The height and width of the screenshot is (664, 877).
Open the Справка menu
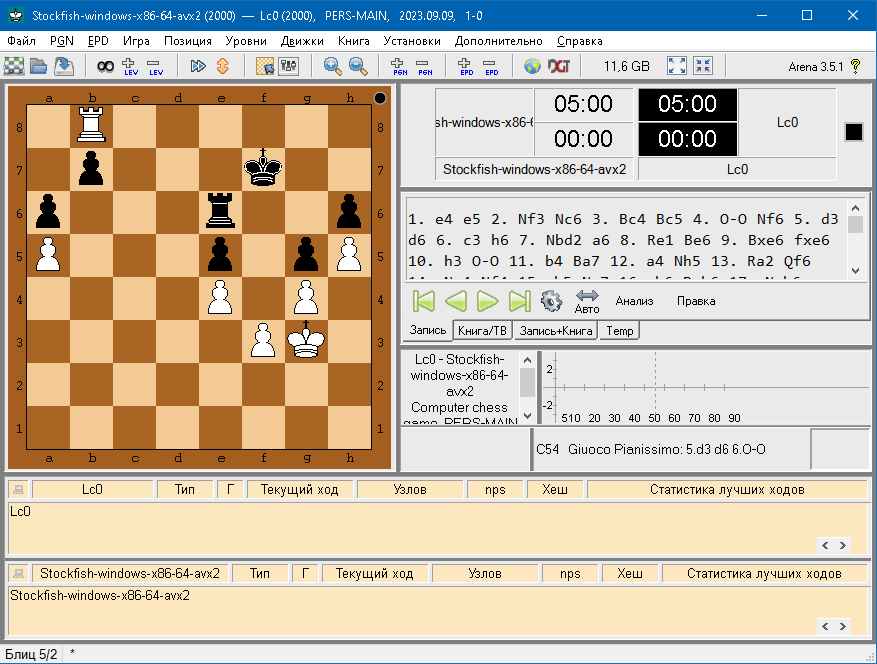(579, 41)
